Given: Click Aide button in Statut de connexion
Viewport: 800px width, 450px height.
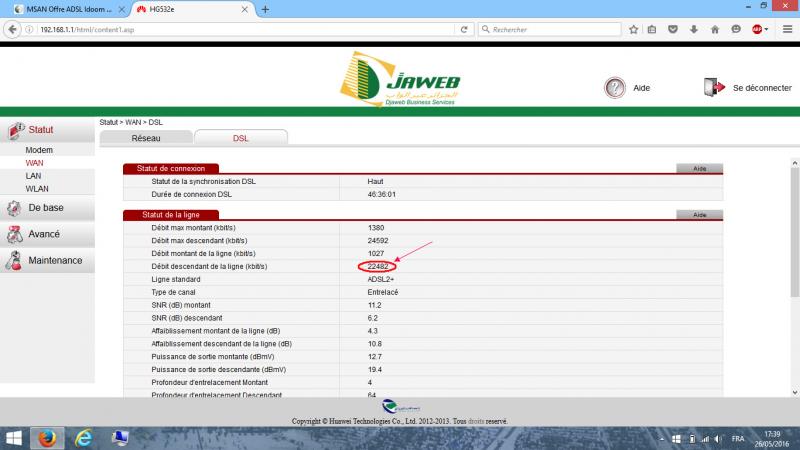Looking at the screenshot, I should pos(699,168).
